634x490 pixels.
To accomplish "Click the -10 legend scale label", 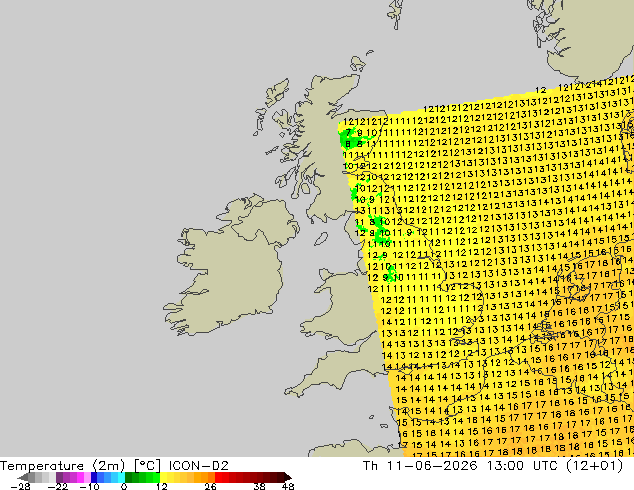I will pyautogui.click(x=89, y=486).
